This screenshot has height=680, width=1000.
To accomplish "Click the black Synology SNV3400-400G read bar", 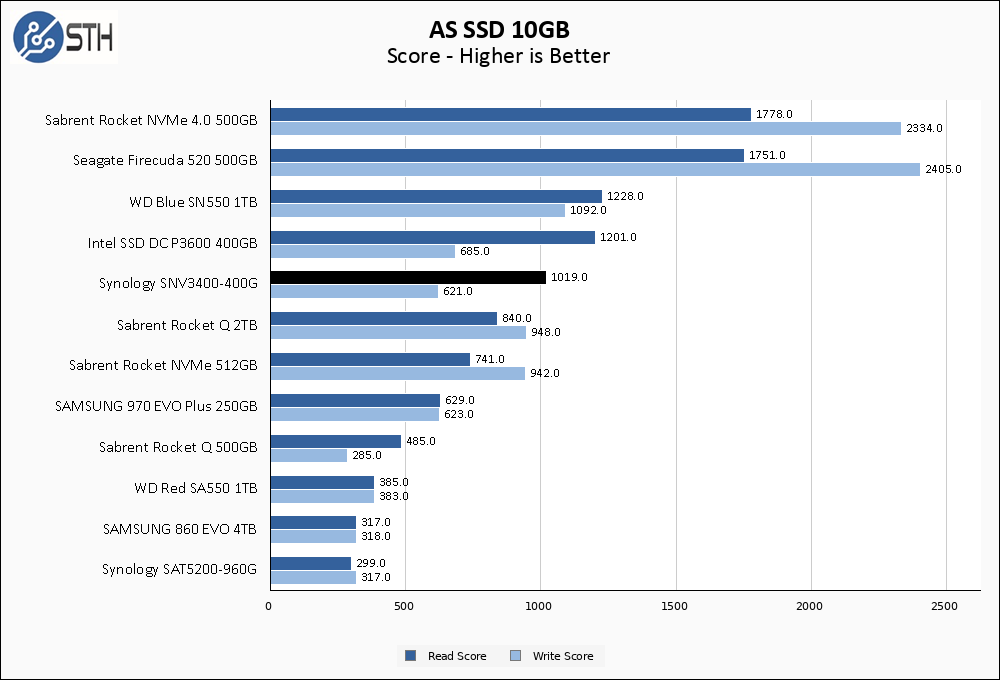I will coord(408,277).
